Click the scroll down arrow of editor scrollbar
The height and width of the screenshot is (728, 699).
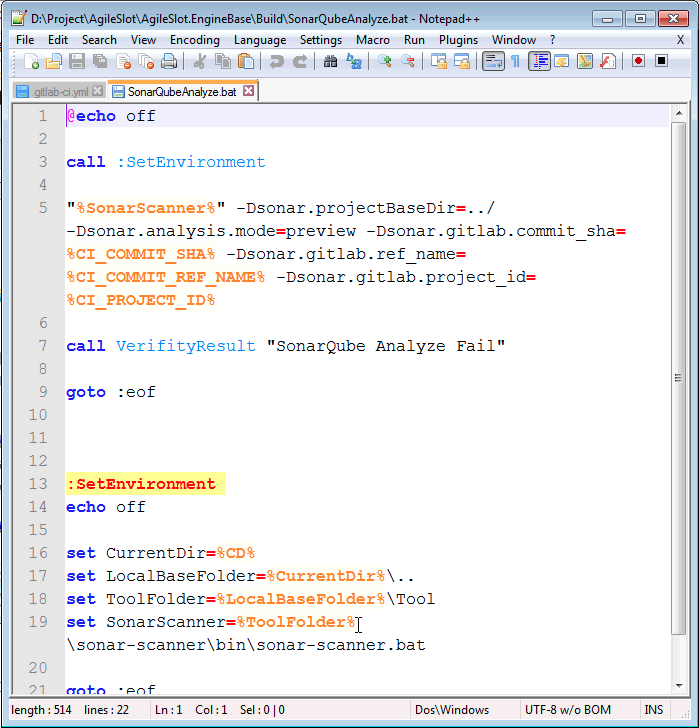(679, 686)
